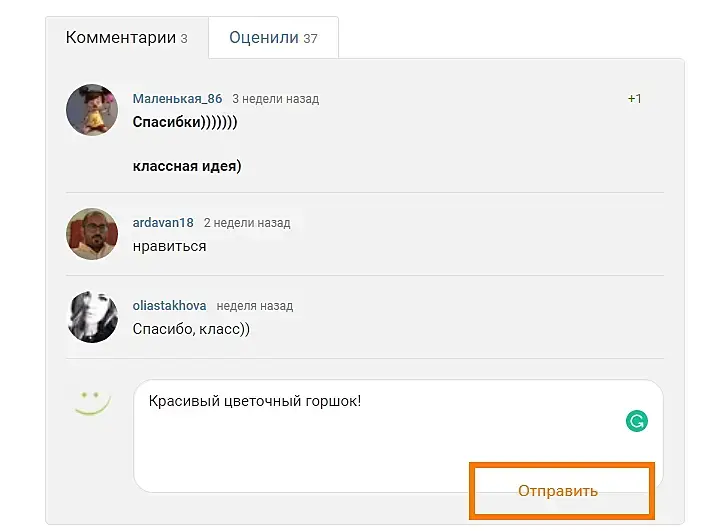Click the smiley face avatar icon
This screenshot has height=531, width=701.
[92, 402]
